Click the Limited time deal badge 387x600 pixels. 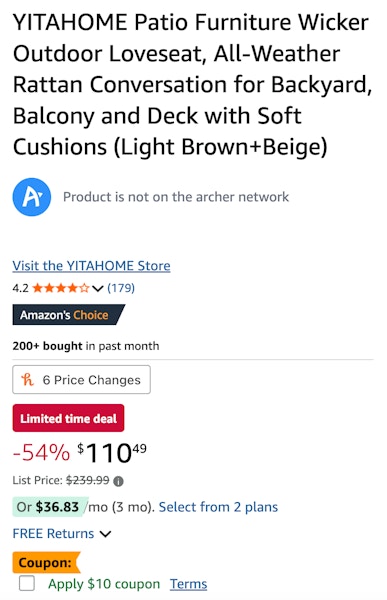pyautogui.click(x=69, y=418)
